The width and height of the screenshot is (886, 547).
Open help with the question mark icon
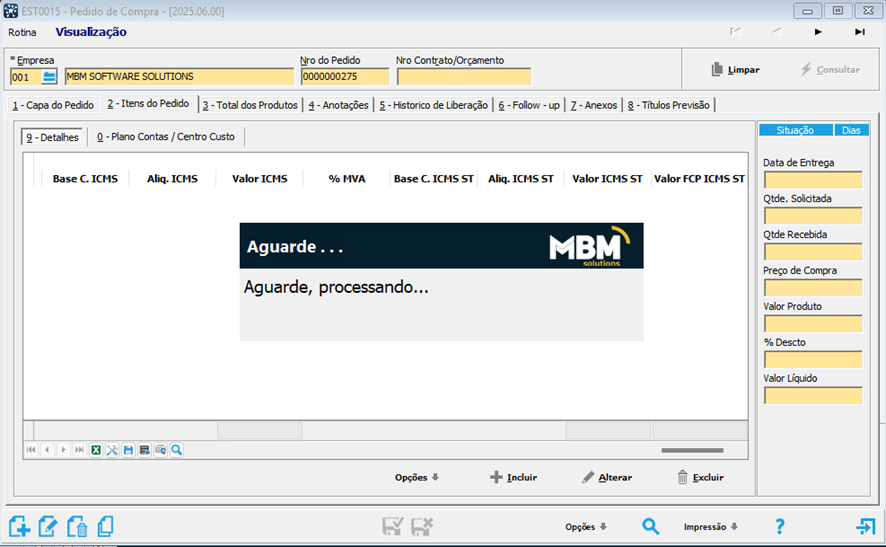780,526
